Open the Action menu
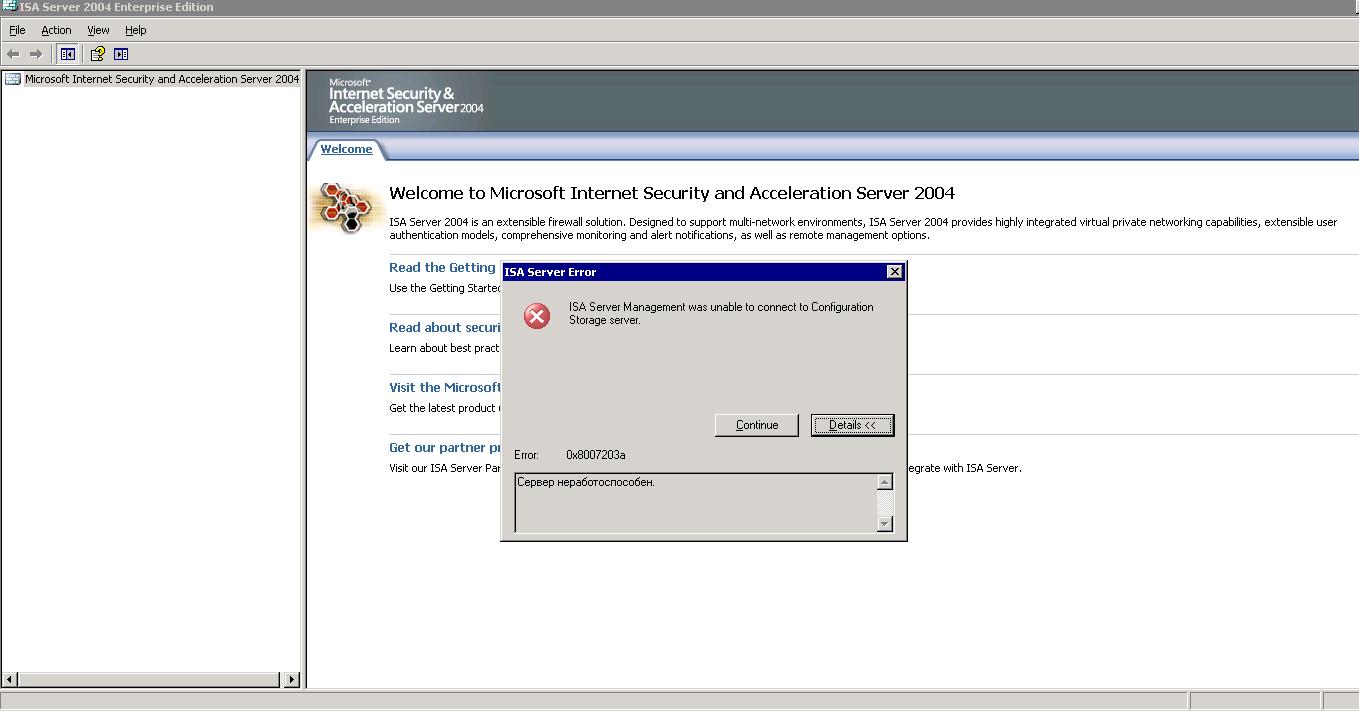Viewport: 1359px width, 712px height. (x=56, y=30)
